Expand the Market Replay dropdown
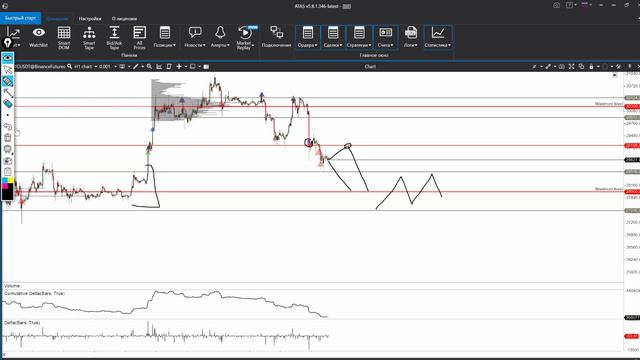This screenshot has height=360, width=640. coord(245,38)
